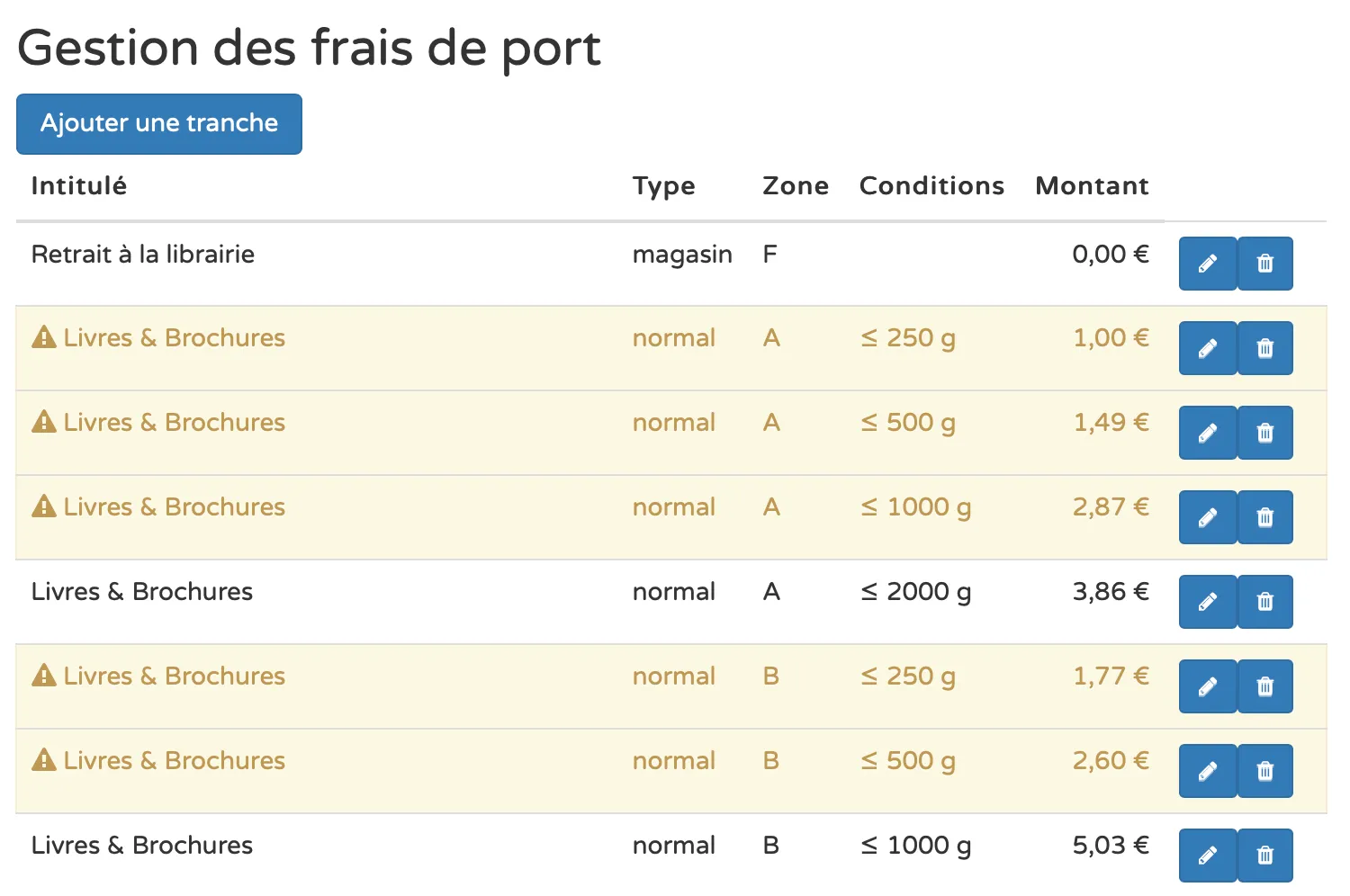Edit the Retrait à la librairie row
Image resolution: width=1350 pixels, height=896 pixels.
pyautogui.click(x=1207, y=264)
